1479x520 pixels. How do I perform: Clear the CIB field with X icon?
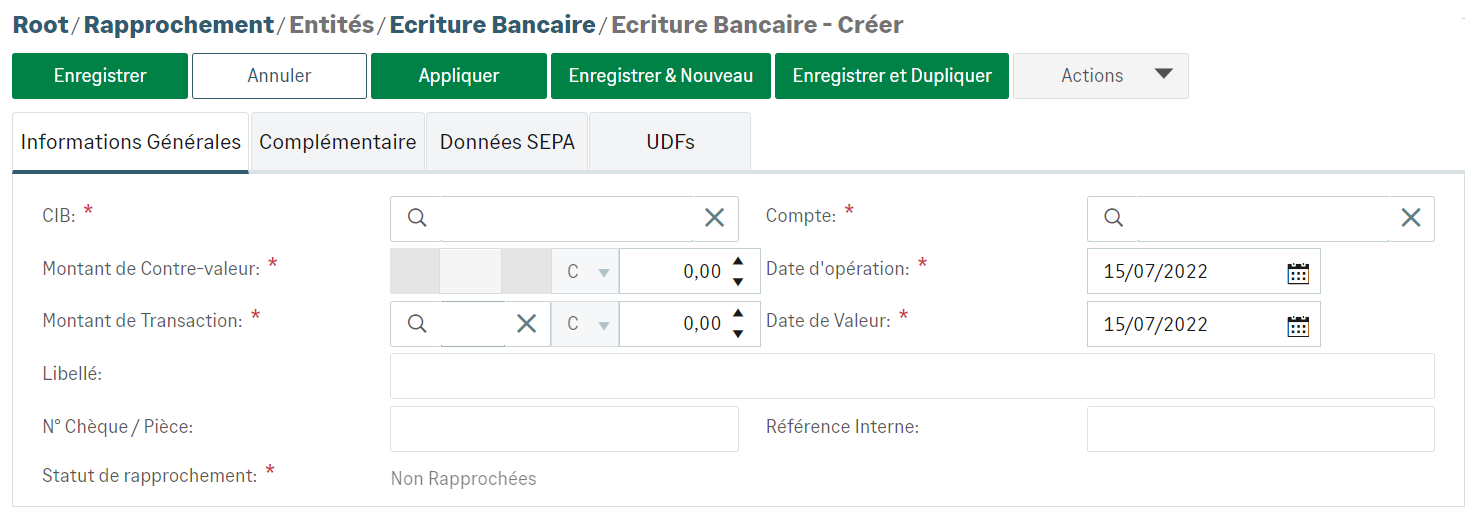point(714,219)
